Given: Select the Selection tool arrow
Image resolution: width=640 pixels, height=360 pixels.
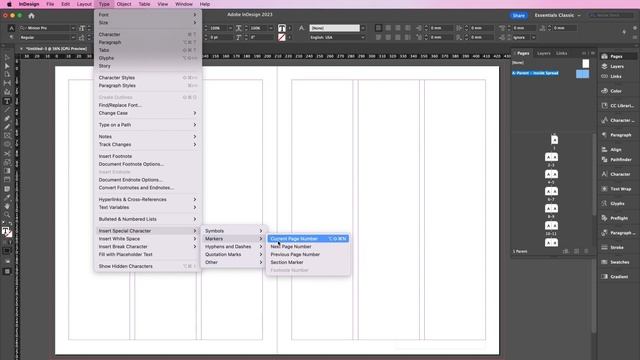Looking at the screenshot, I should tap(7, 58).
